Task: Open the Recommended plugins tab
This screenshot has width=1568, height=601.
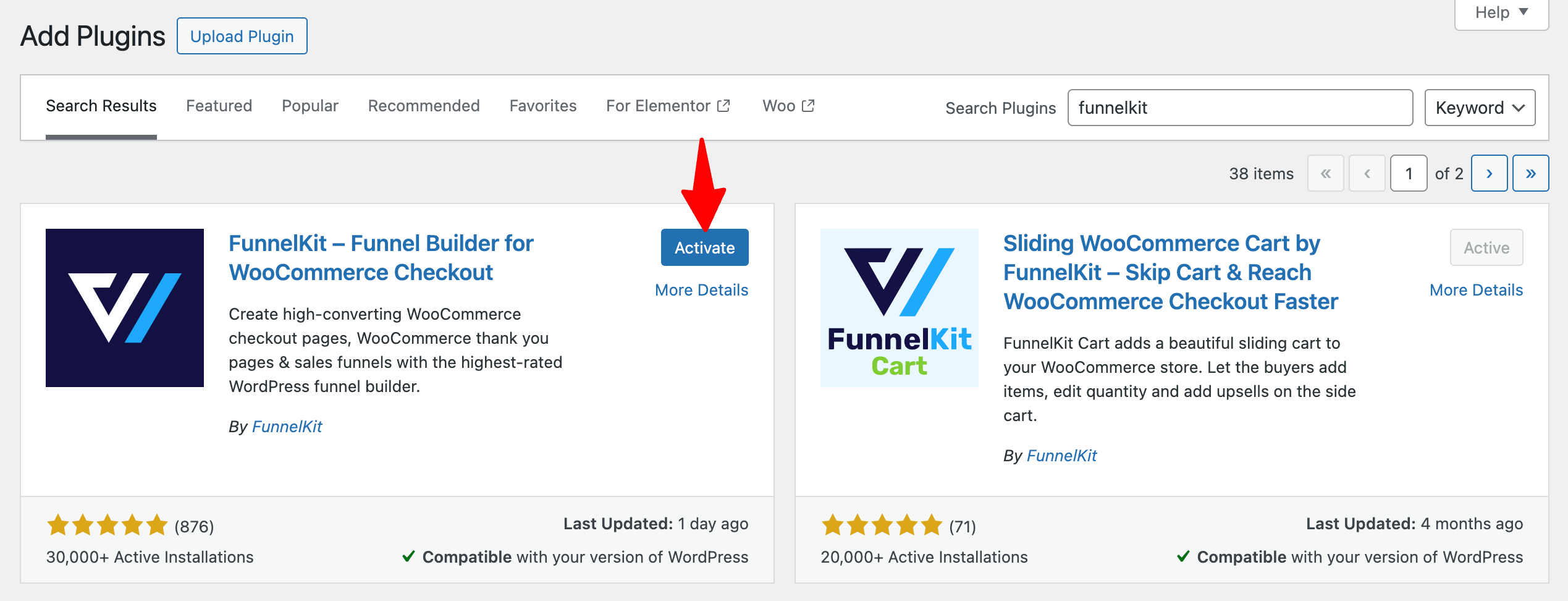Action: click(424, 106)
